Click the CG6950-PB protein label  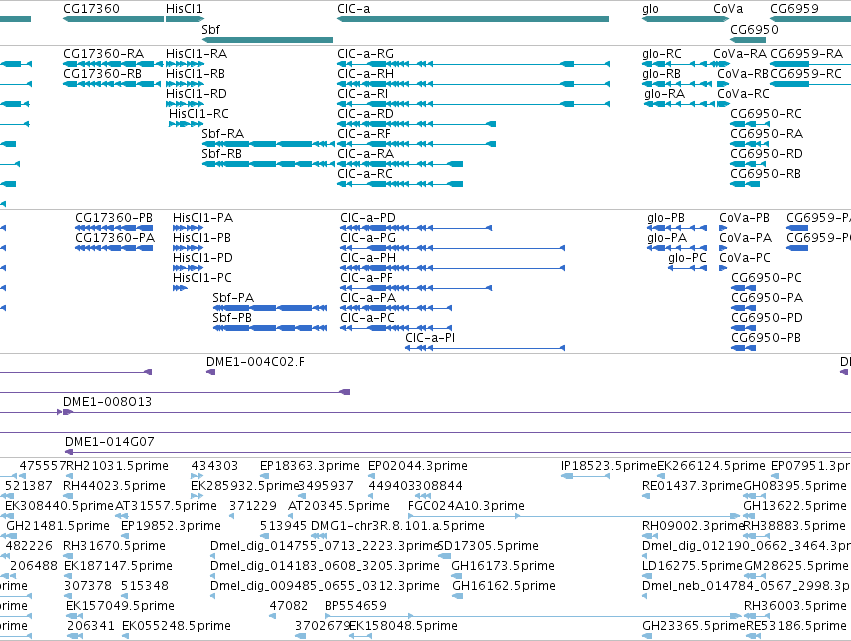tap(766, 338)
